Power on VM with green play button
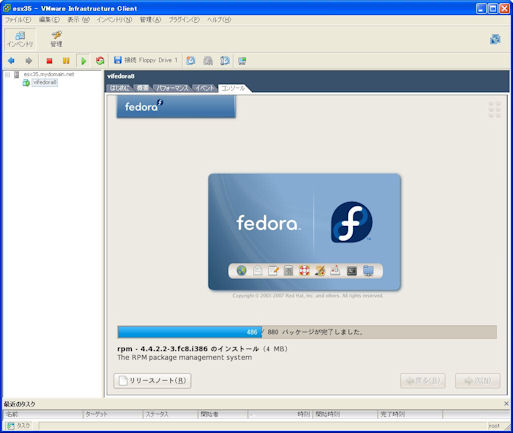Screen dimensions: 513x433 pyautogui.click(x=84, y=61)
